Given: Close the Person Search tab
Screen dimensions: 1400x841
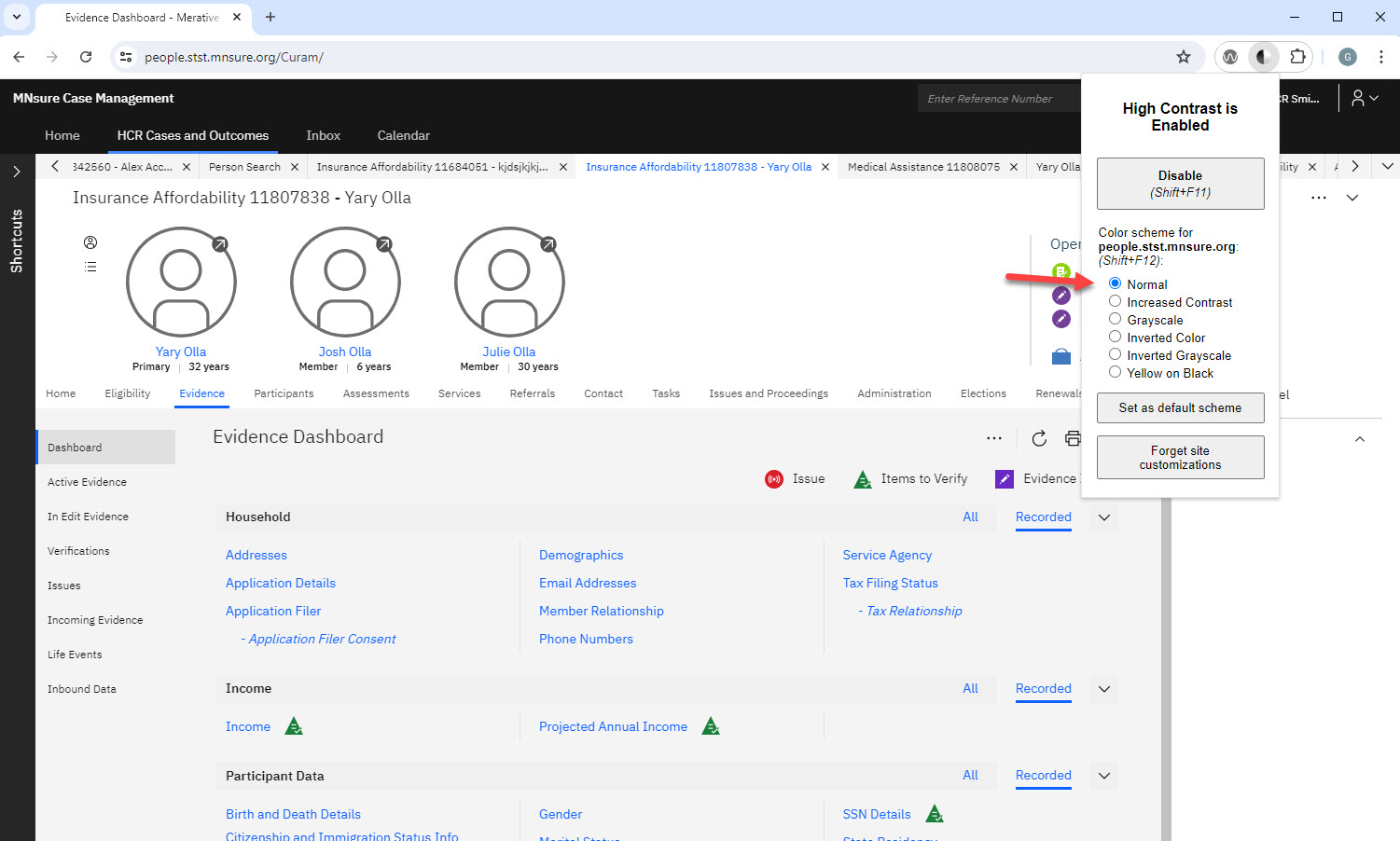Looking at the screenshot, I should pos(295,167).
